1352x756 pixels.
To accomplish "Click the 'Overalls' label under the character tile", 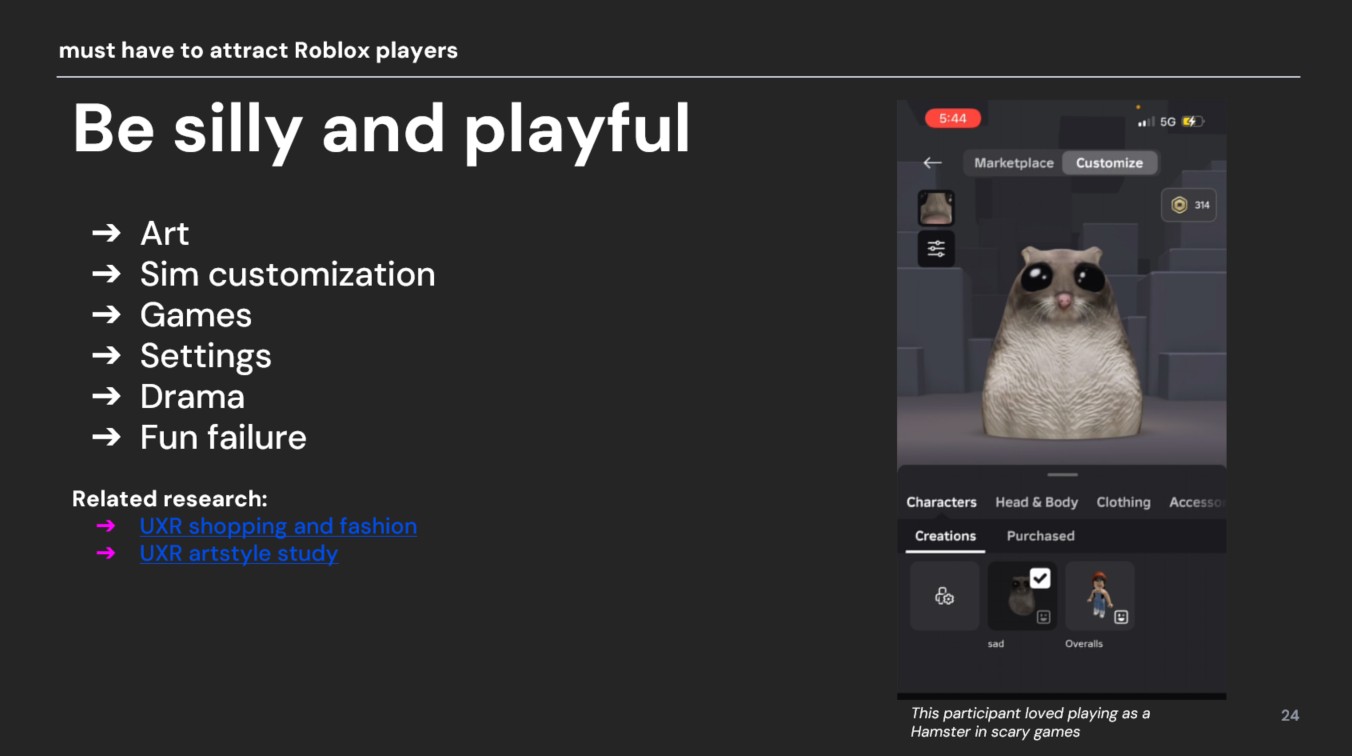I will pyautogui.click(x=1084, y=644).
